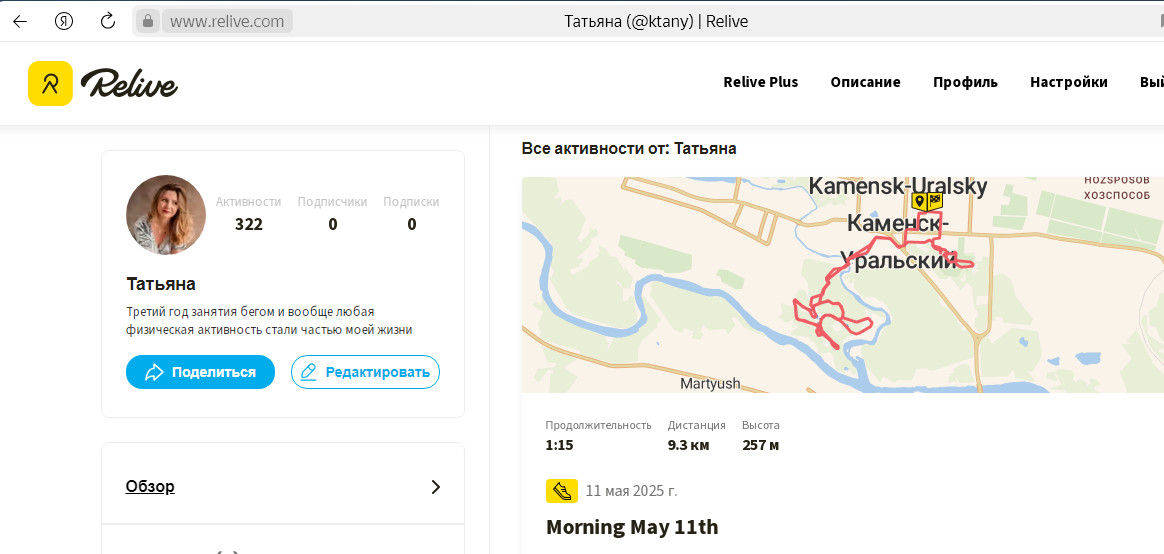Click the Подписчики count 0

click(333, 224)
